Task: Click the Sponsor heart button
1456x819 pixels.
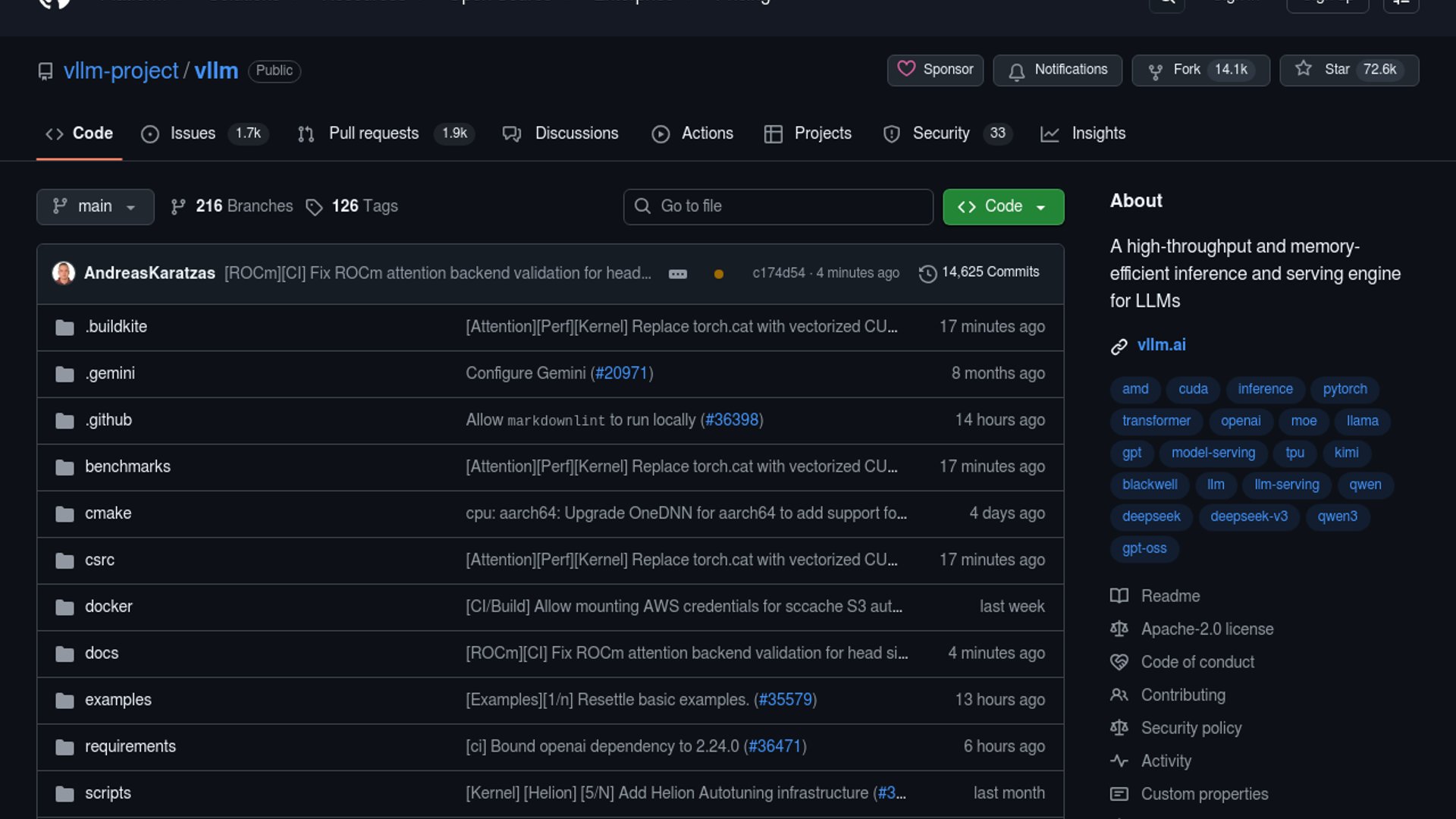Action: (935, 70)
